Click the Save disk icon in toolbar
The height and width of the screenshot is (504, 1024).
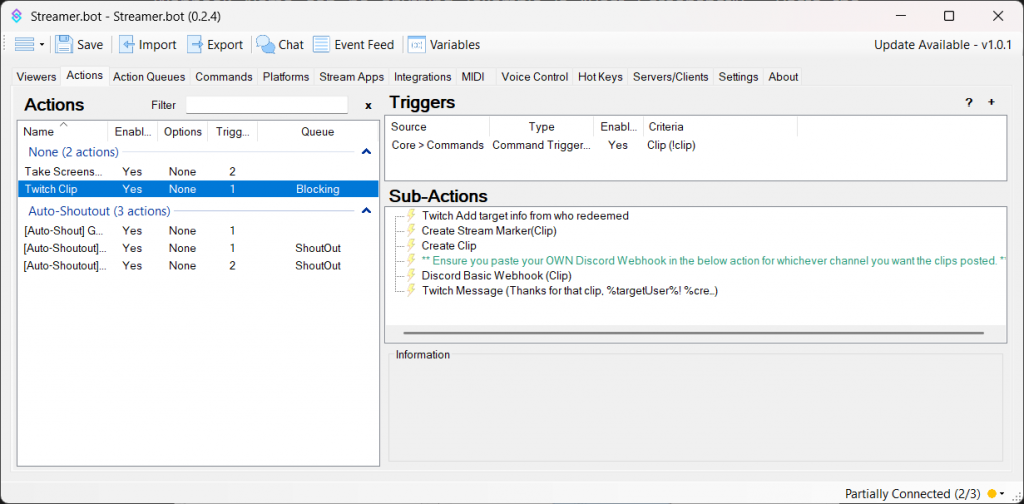pyautogui.click(x=65, y=45)
